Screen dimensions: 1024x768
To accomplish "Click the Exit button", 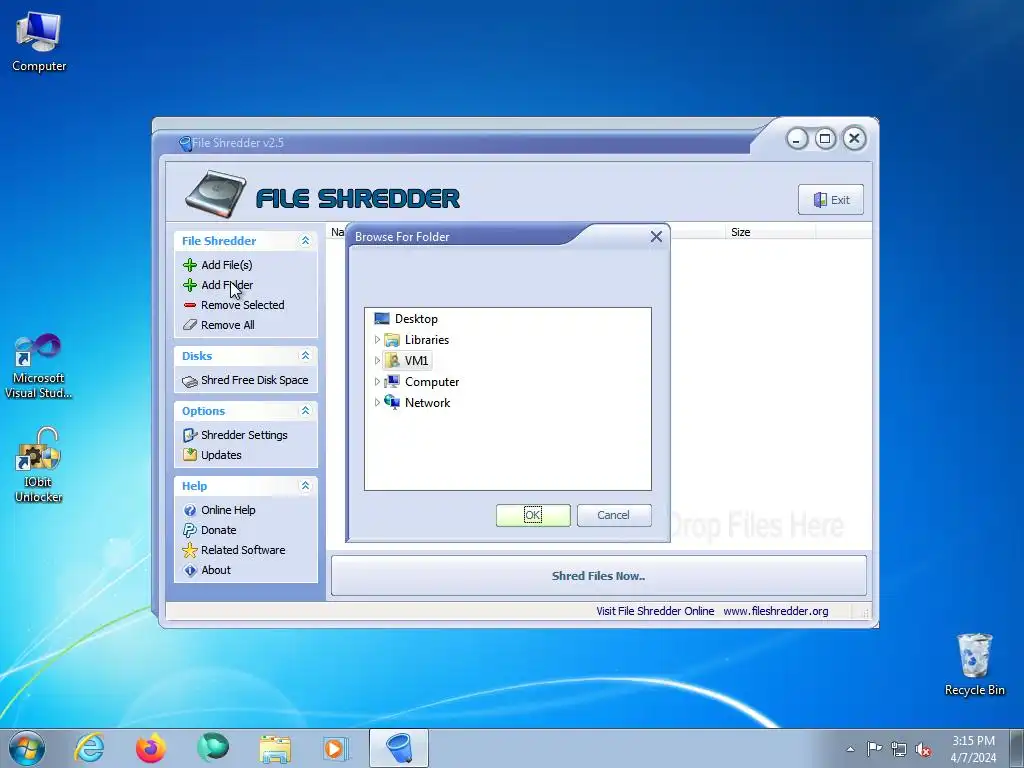I will [831, 200].
